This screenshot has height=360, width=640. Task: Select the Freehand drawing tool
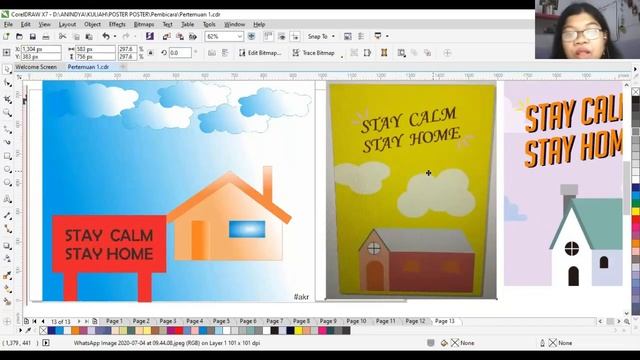[7, 129]
